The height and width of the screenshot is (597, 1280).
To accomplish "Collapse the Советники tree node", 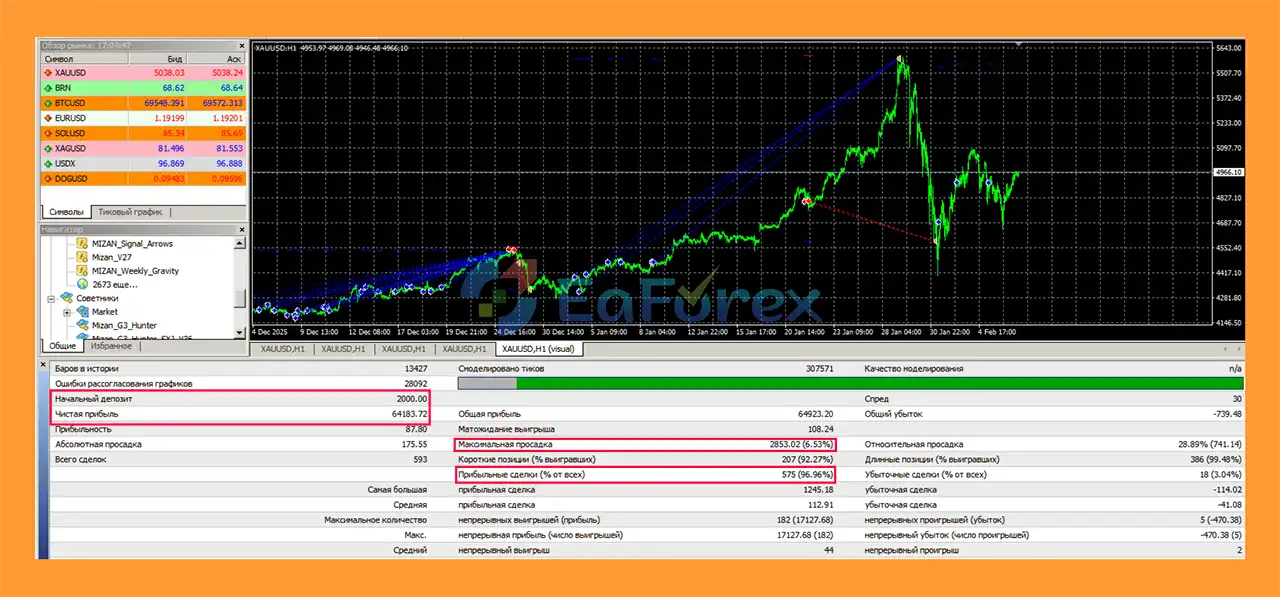I will (x=52, y=298).
